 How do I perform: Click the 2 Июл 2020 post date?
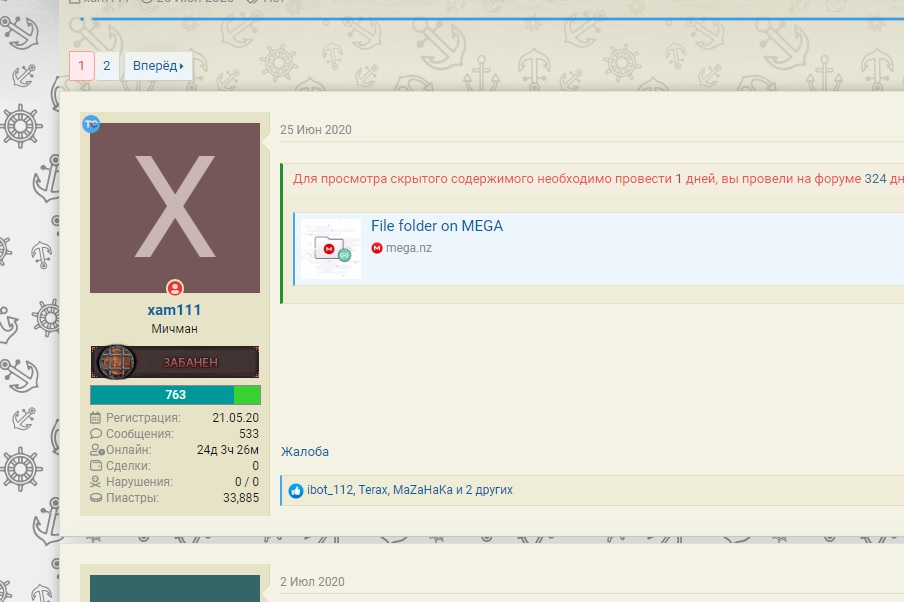pos(312,582)
